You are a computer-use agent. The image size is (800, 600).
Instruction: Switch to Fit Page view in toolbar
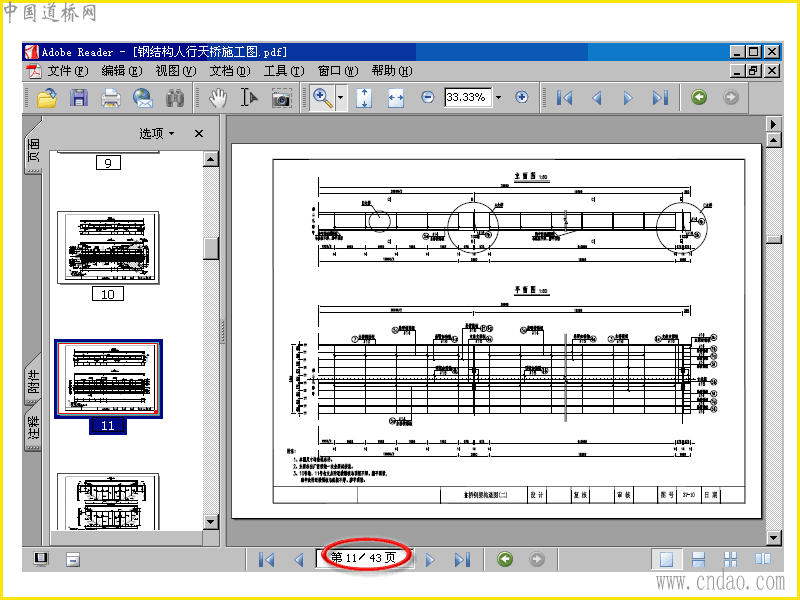[364, 98]
